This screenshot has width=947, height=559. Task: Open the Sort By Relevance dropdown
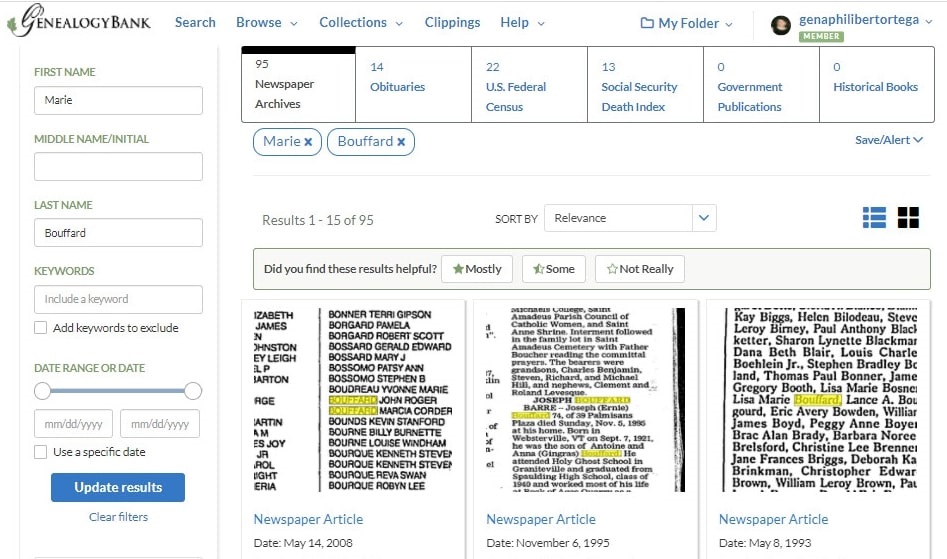click(630, 218)
